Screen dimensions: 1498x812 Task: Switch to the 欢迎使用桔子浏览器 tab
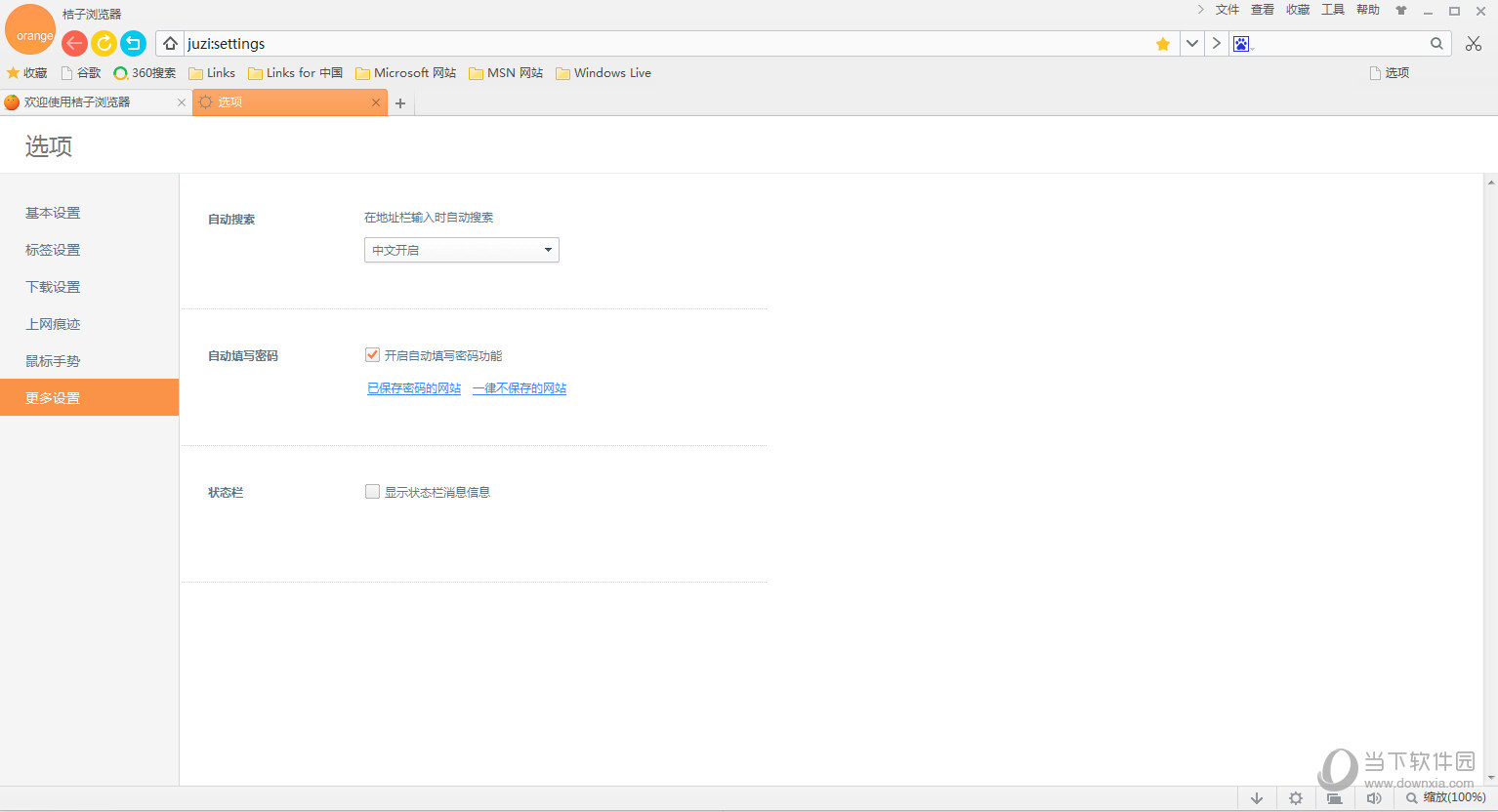click(x=88, y=102)
